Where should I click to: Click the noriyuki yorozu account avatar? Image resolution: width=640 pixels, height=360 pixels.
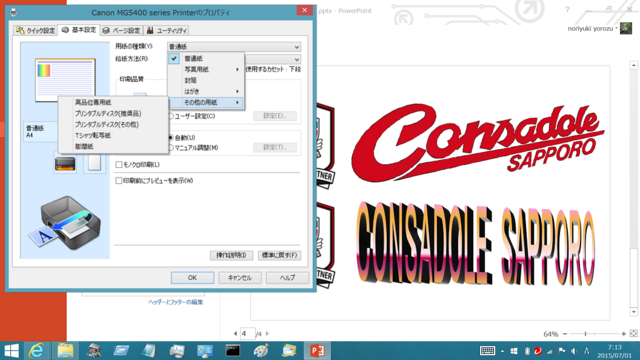coord(626,28)
